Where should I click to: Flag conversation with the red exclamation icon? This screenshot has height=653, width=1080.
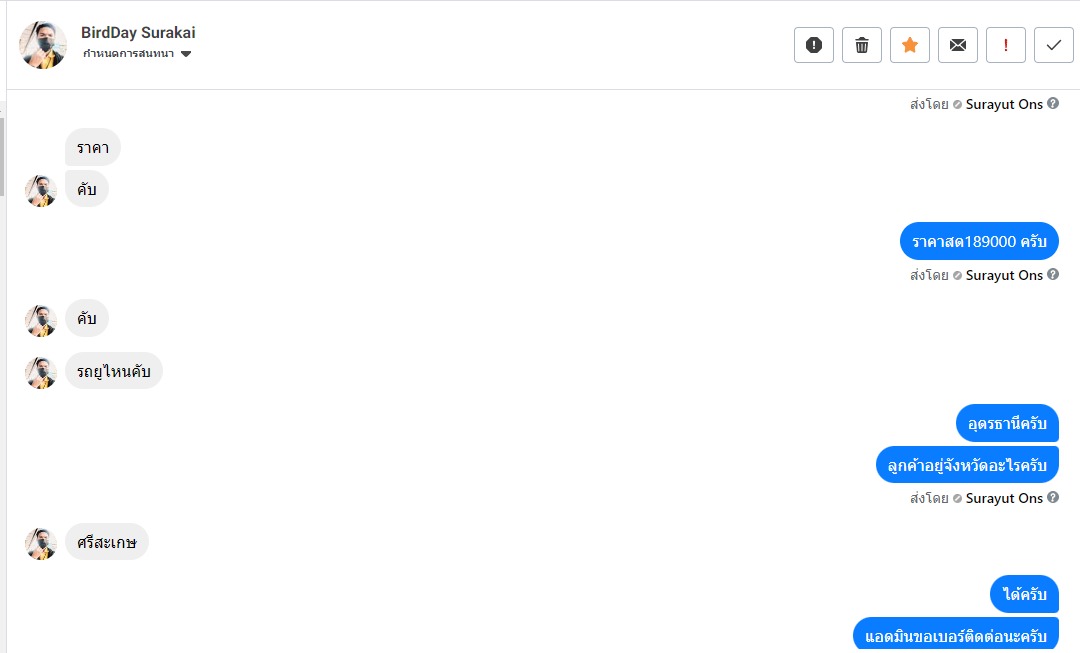click(x=1005, y=45)
